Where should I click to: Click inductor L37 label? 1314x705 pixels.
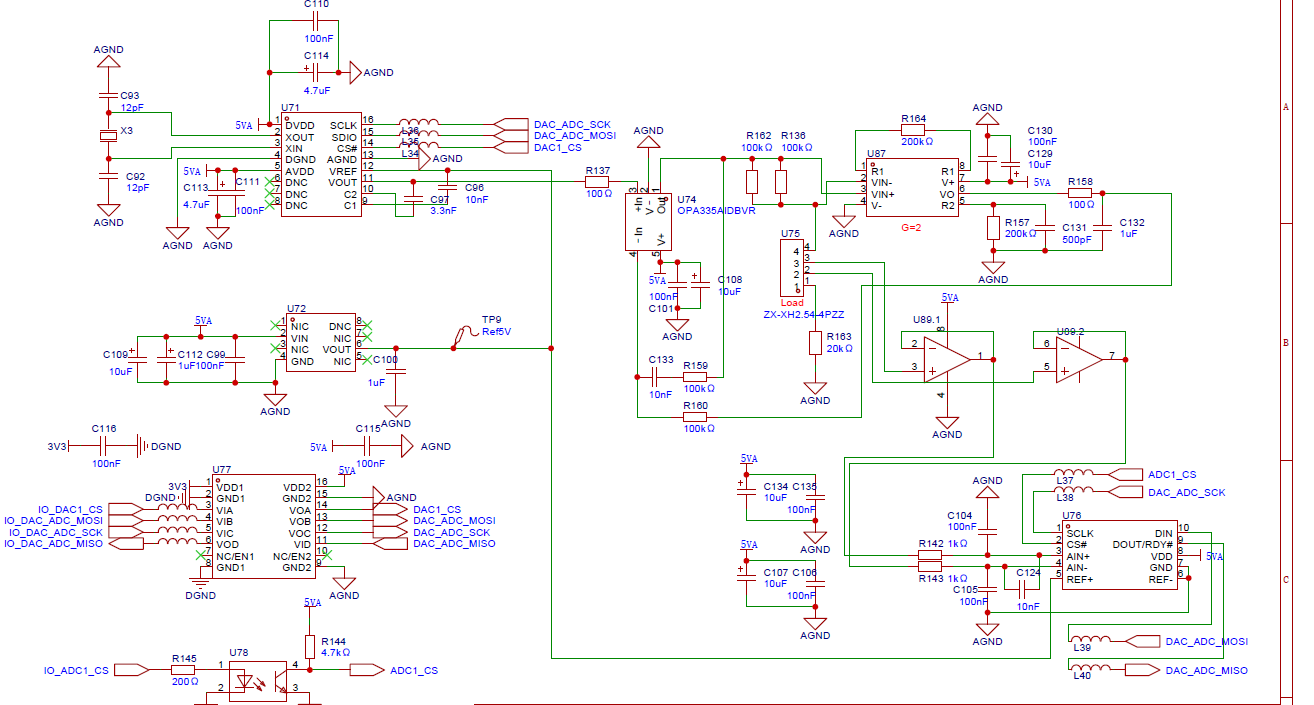click(x=1065, y=482)
